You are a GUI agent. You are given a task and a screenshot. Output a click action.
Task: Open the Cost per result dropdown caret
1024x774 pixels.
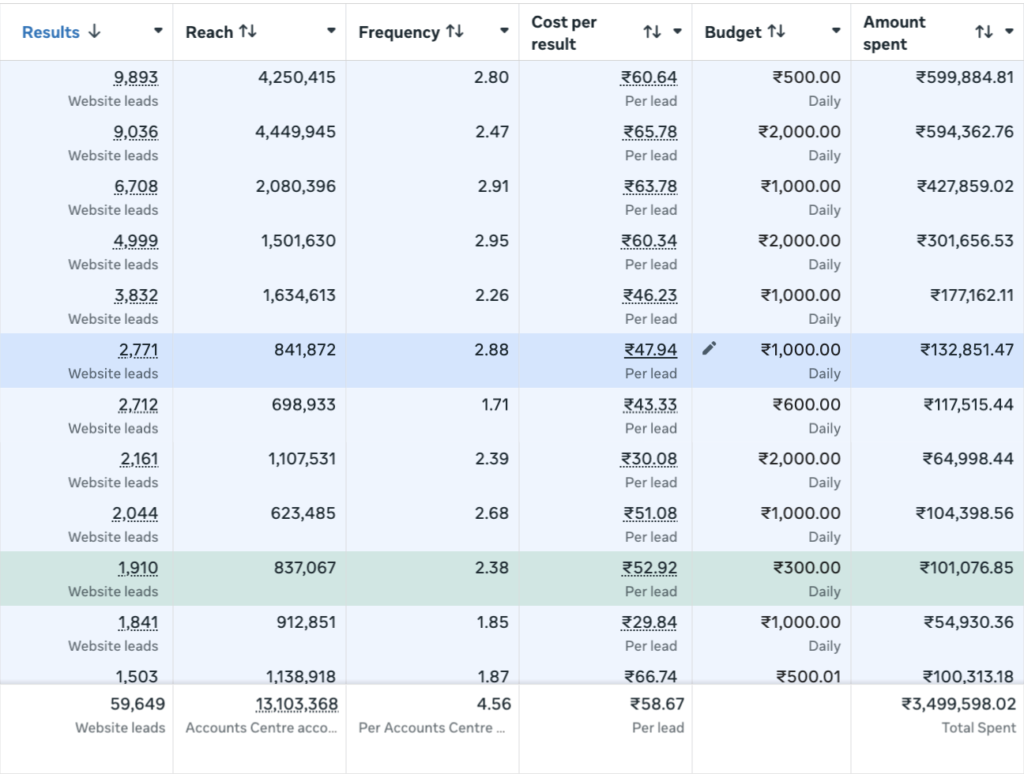click(x=677, y=32)
